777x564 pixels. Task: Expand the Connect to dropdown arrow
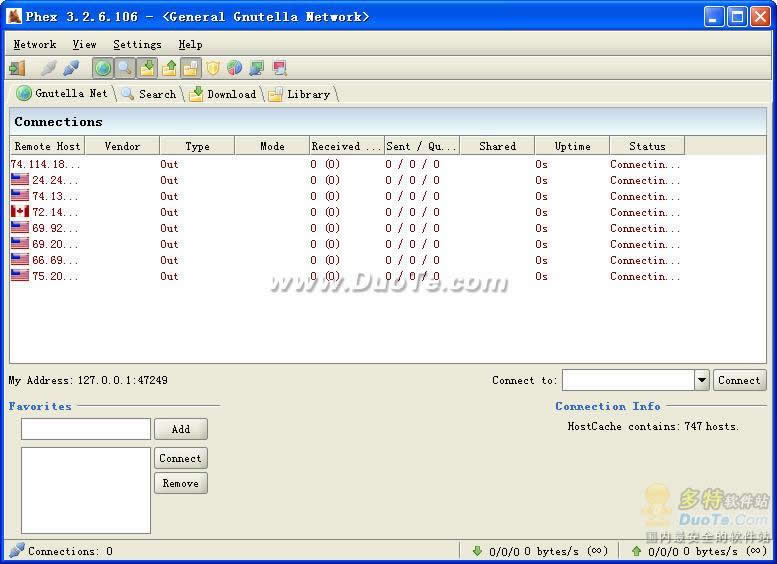(702, 380)
